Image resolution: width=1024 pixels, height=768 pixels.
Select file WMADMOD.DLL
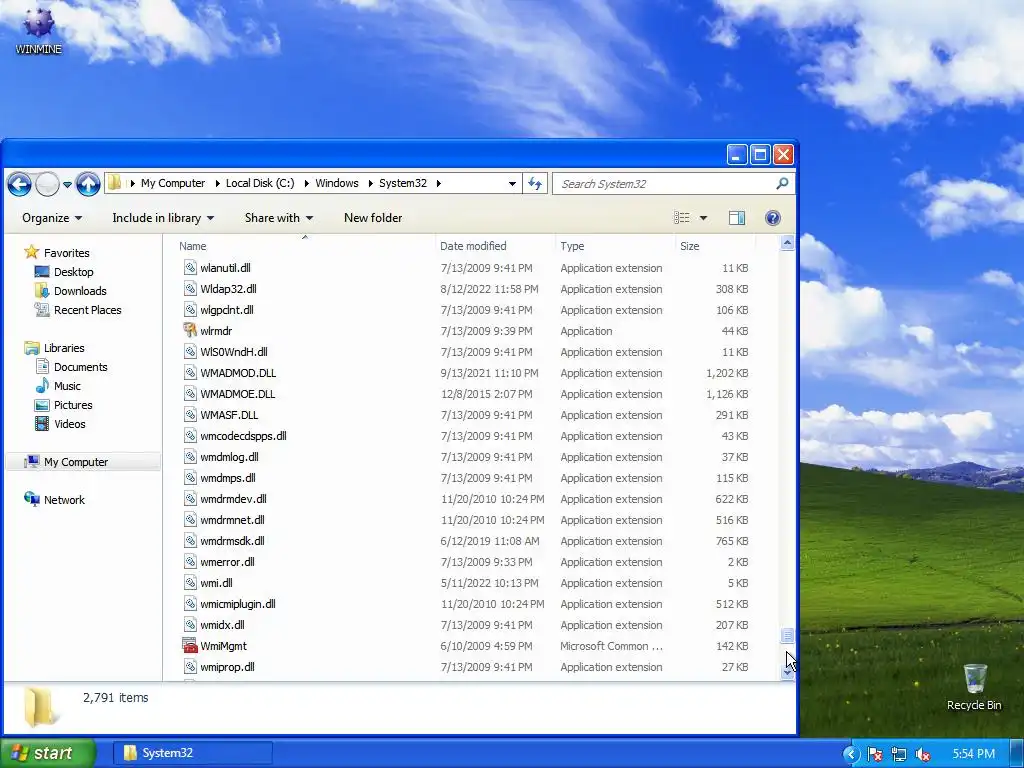click(x=238, y=373)
